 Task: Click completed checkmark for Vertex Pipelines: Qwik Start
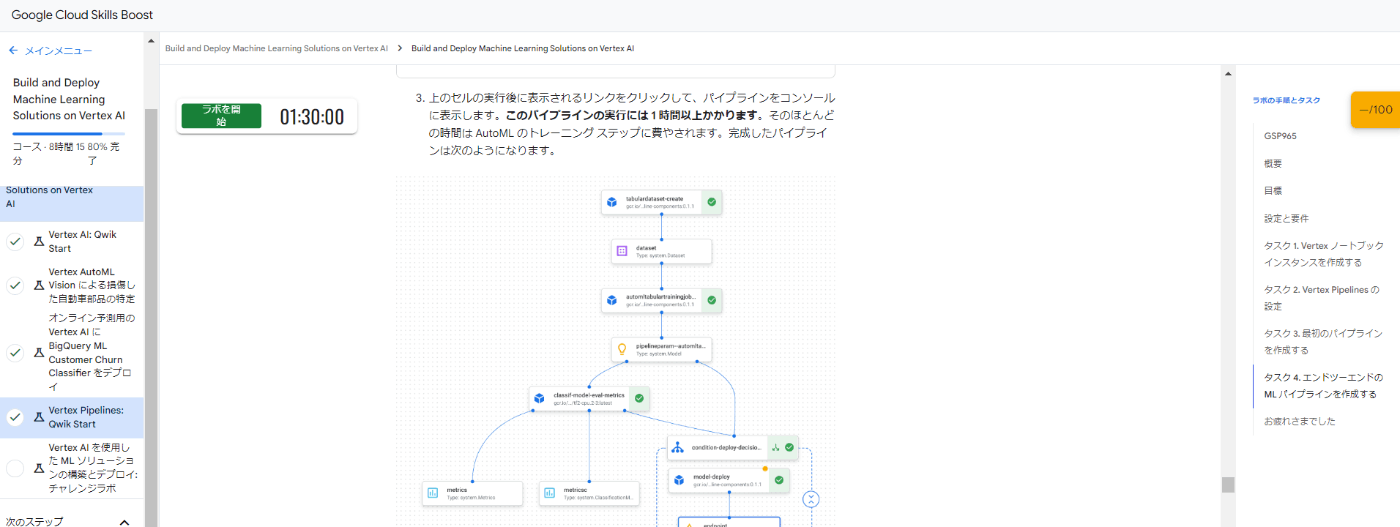tap(15, 417)
